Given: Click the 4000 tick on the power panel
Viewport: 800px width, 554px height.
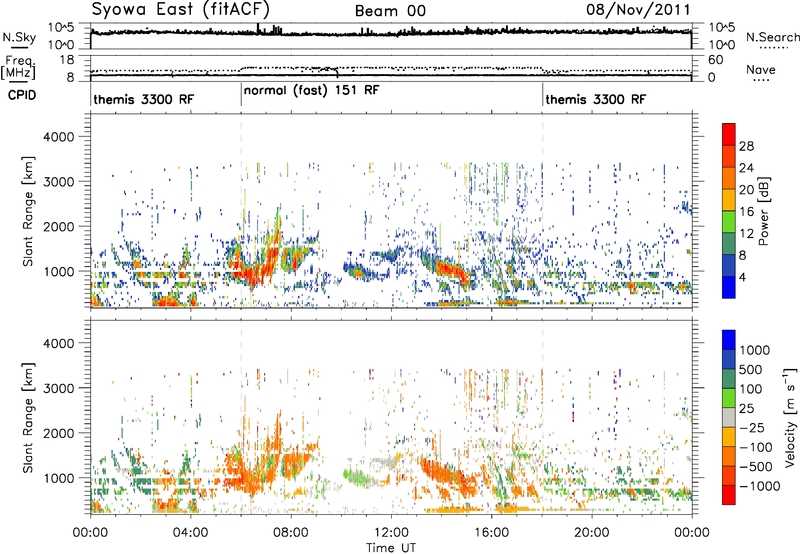Looking at the screenshot, I should point(58,137).
